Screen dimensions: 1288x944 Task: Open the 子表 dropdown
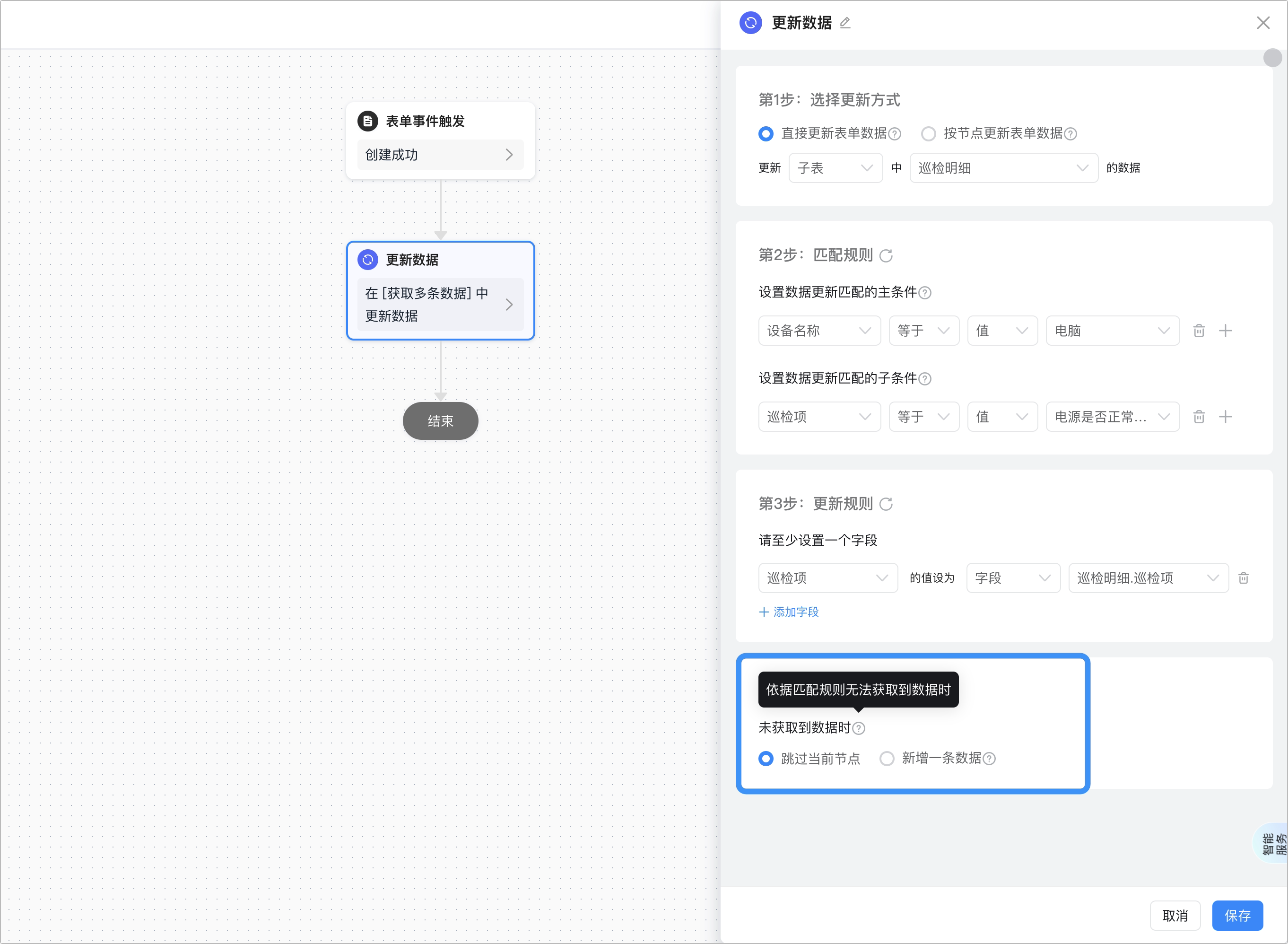pyautogui.click(x=835, y=168)
